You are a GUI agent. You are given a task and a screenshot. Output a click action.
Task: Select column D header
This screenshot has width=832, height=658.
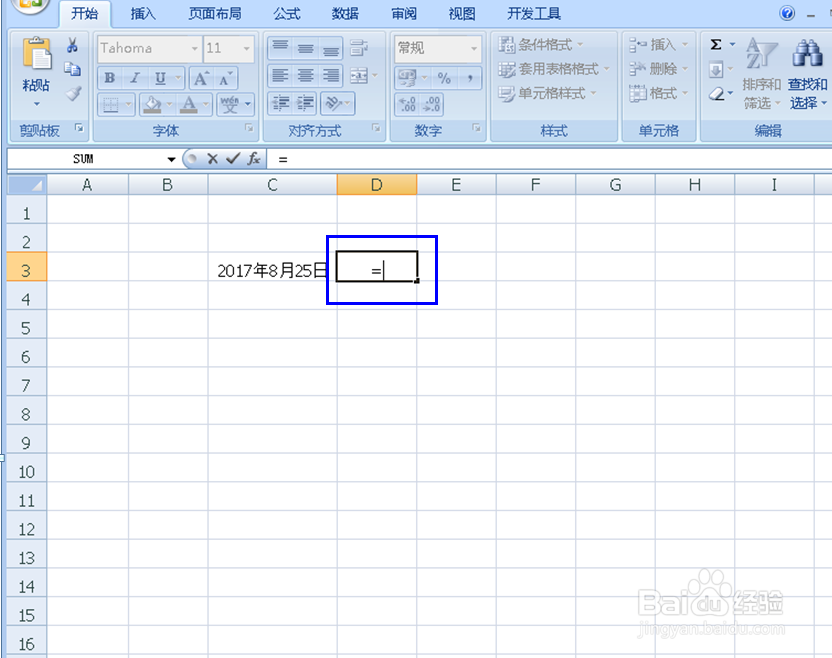[x=377, y=185]
